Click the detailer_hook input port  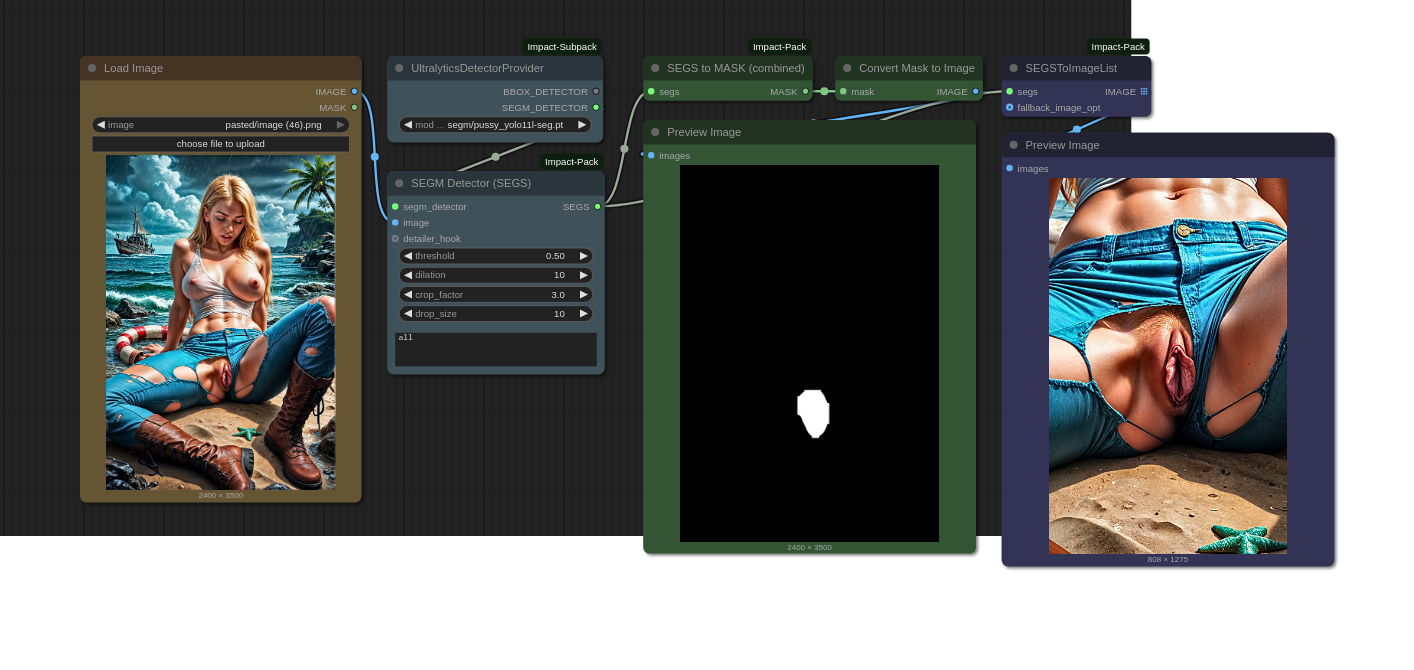395,238
